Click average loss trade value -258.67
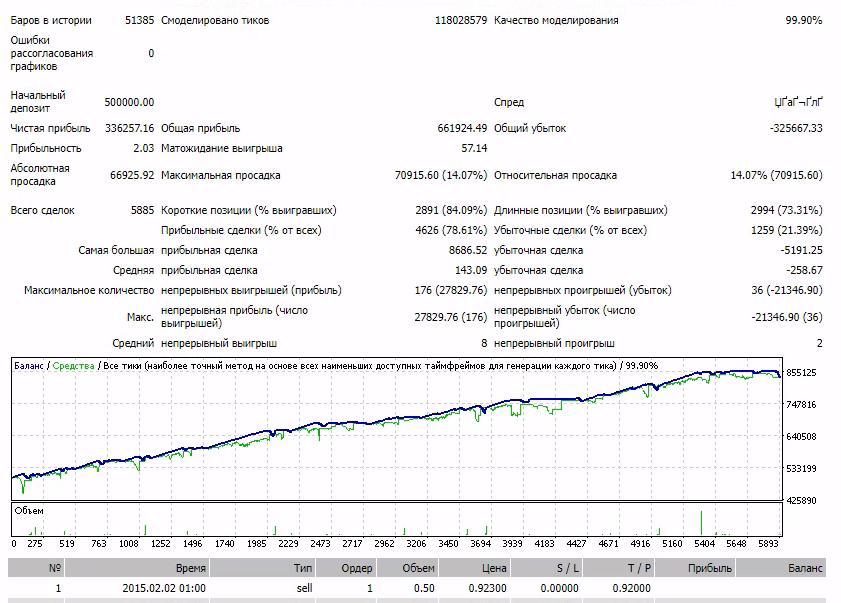The image size is (841, 603). tap(805, 270)
